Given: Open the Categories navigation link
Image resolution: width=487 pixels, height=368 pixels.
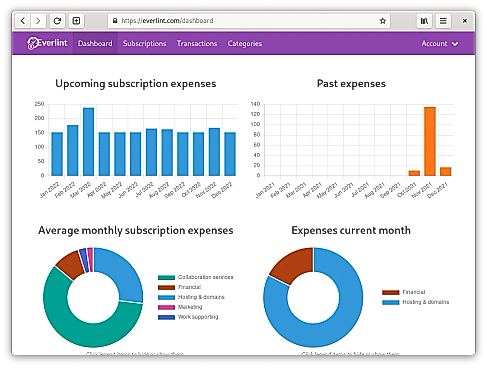Looking at the screenshot, I should tap(245, 43).
